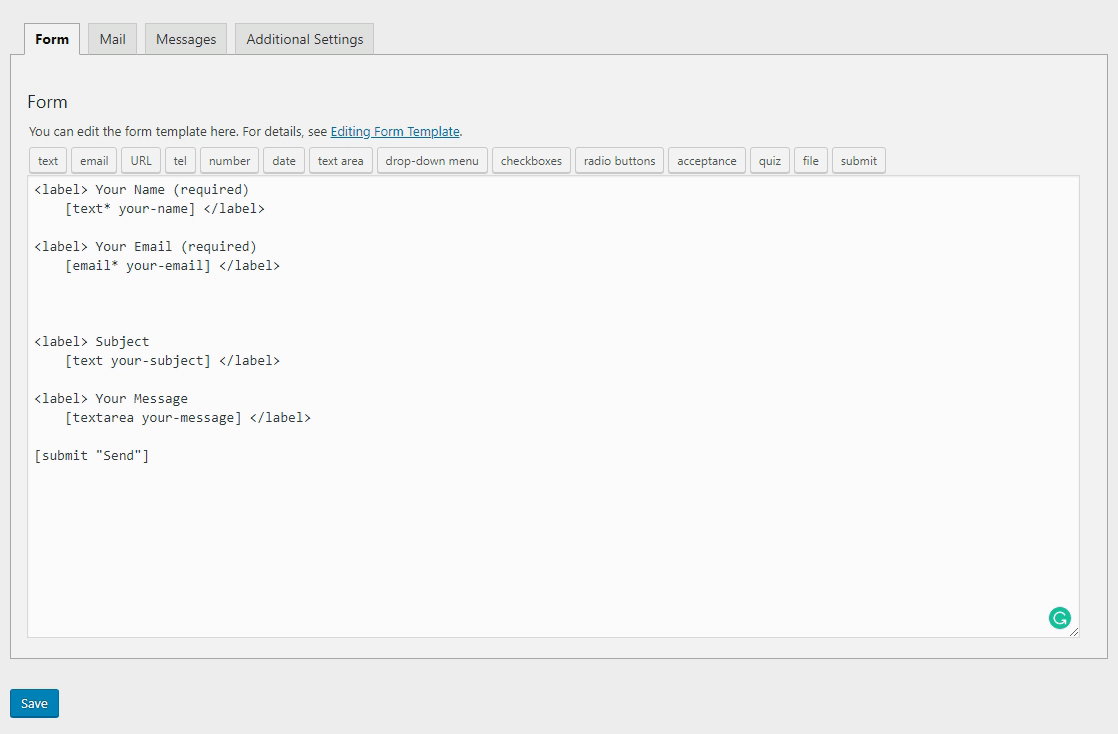Save the contact form

(x=34, y=703)
